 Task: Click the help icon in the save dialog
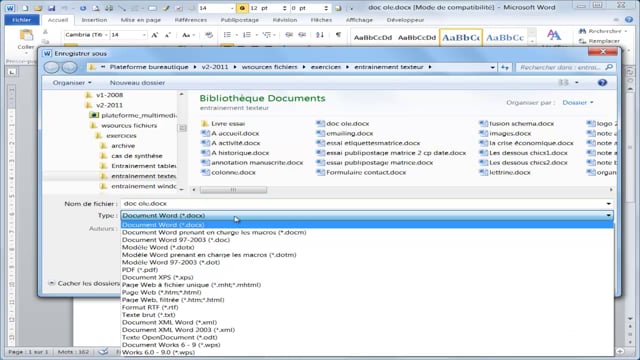tap(602, 83)
